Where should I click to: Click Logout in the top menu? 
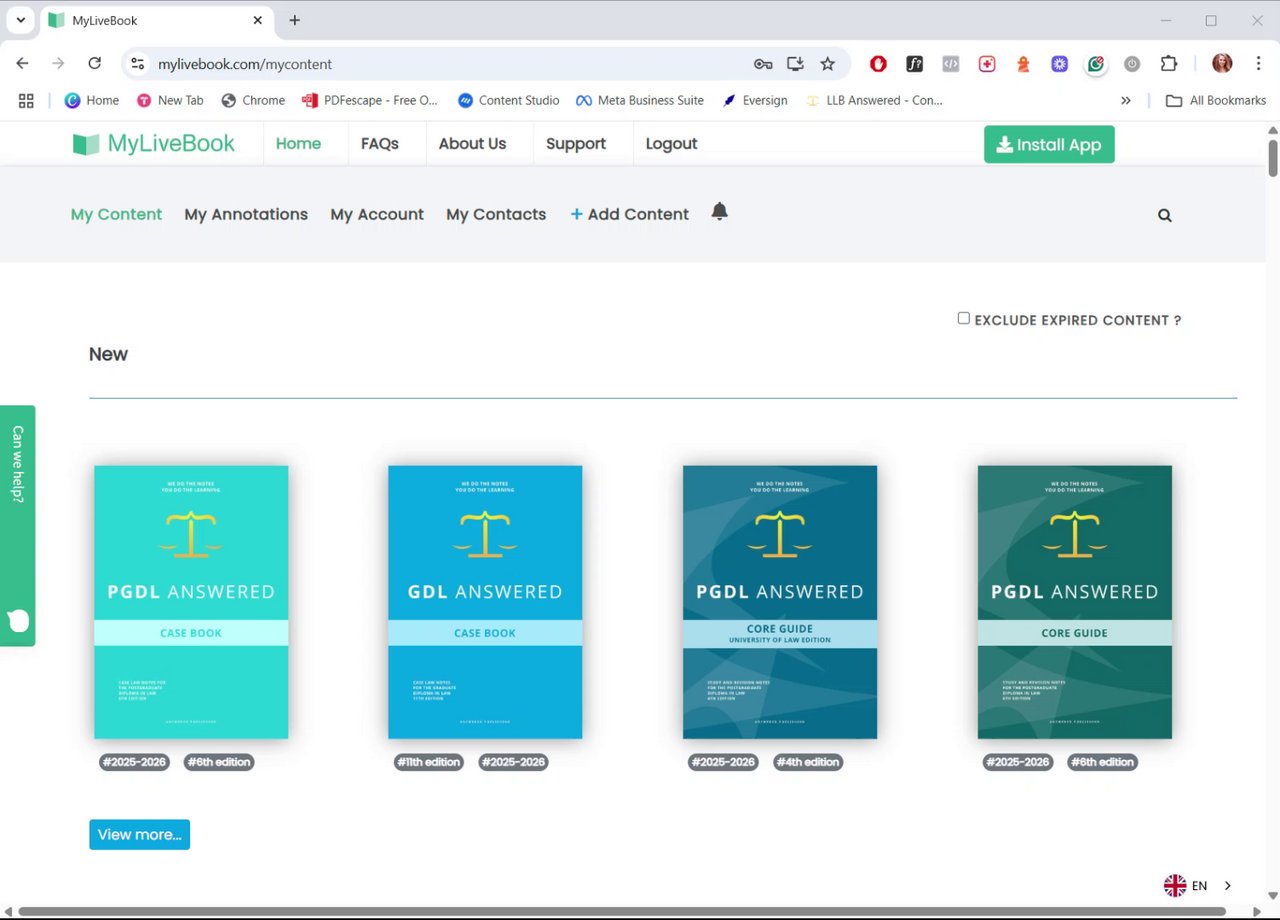671,144
